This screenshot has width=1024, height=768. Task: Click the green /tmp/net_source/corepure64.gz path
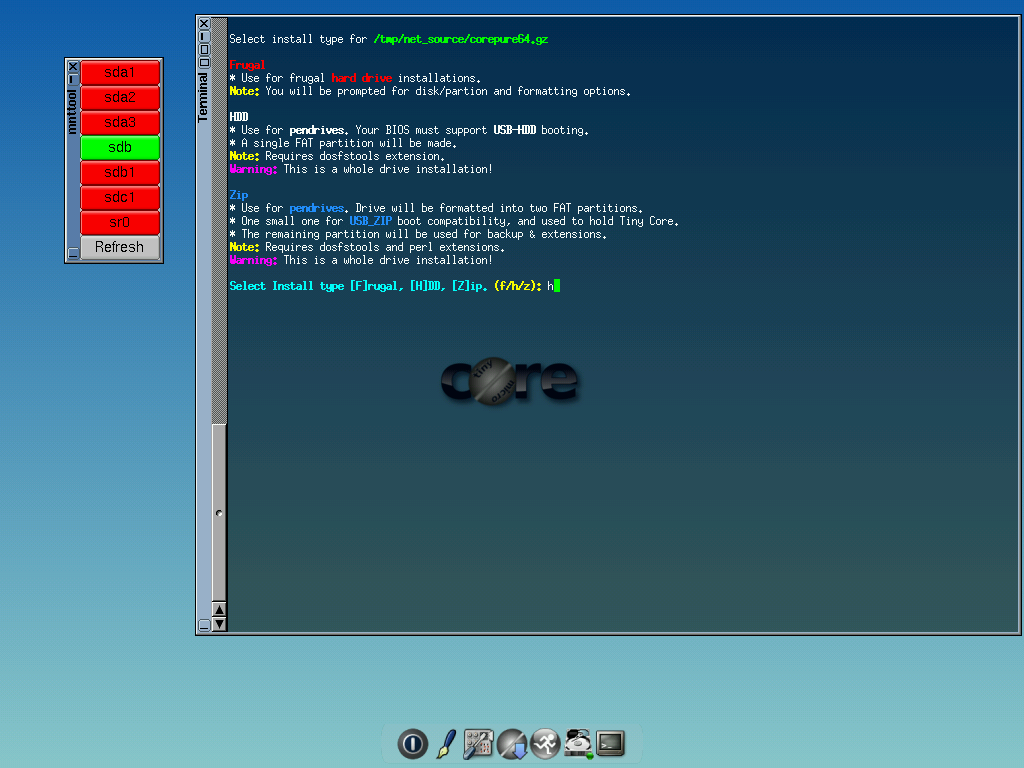[460, 39]
